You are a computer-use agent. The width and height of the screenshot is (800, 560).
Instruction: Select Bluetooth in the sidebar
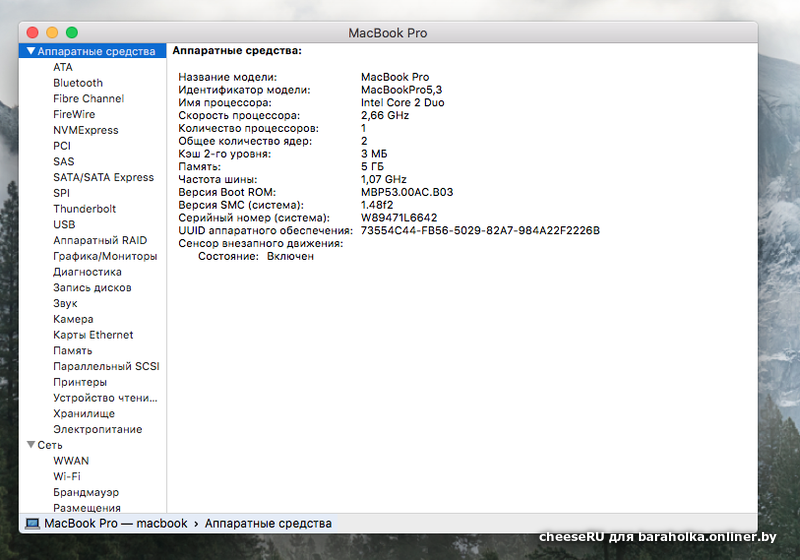tap(78, 83)
